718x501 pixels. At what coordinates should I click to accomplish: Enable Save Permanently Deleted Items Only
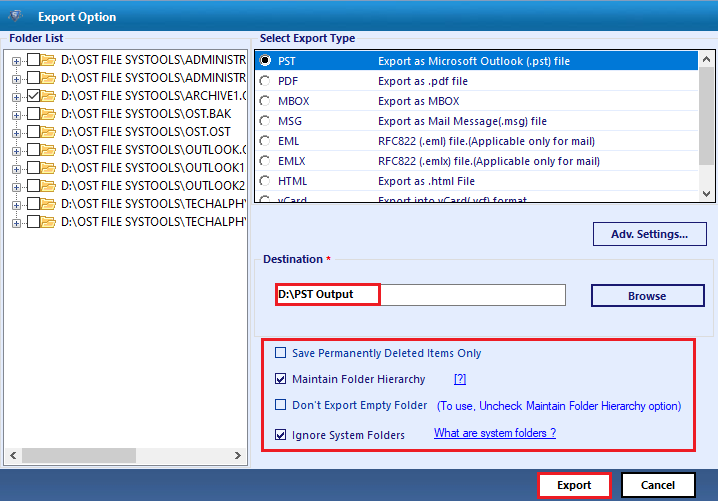point(281,353)
